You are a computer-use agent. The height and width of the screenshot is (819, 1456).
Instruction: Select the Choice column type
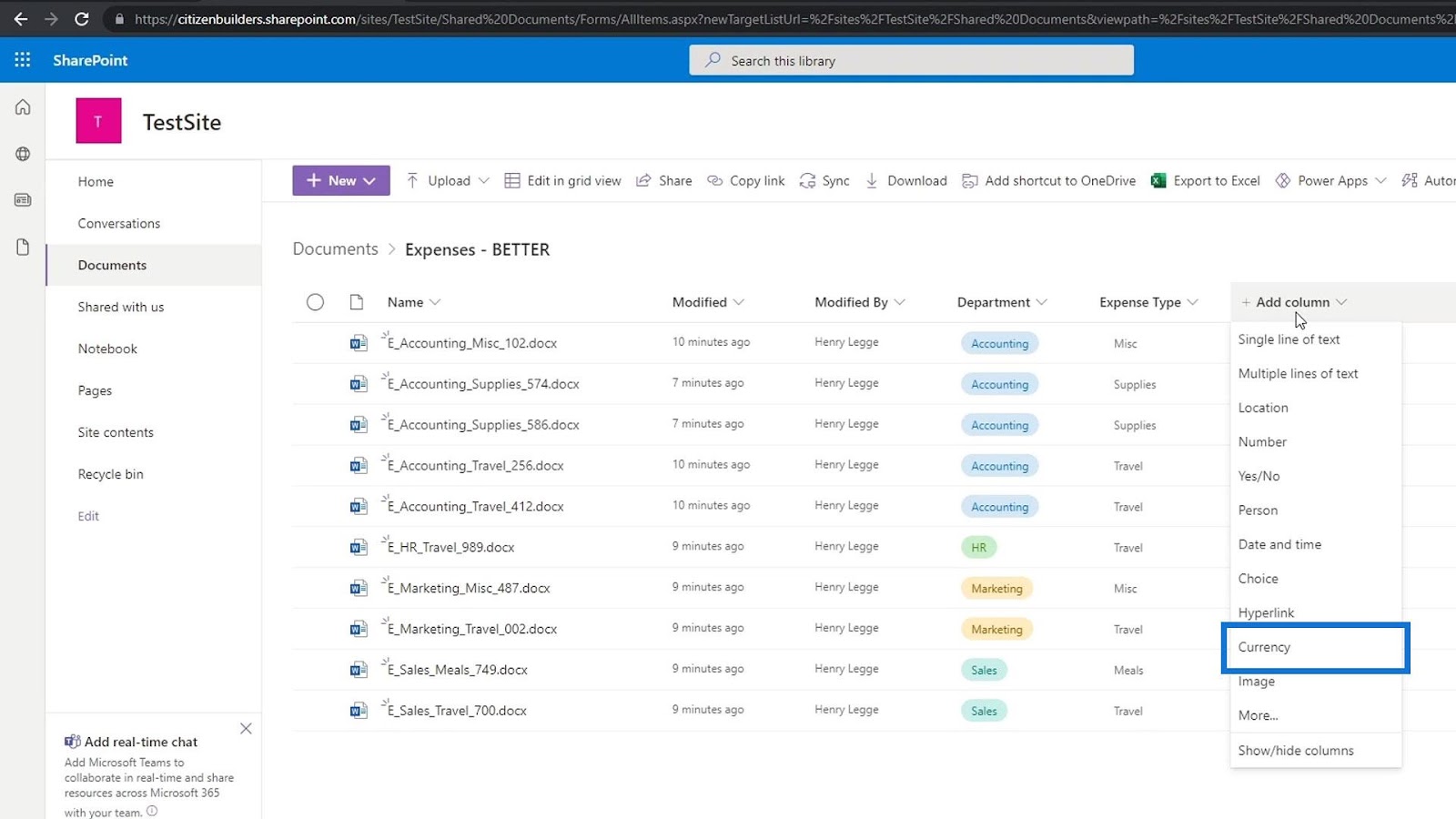pyautogui.click(x=1258, y=579)
